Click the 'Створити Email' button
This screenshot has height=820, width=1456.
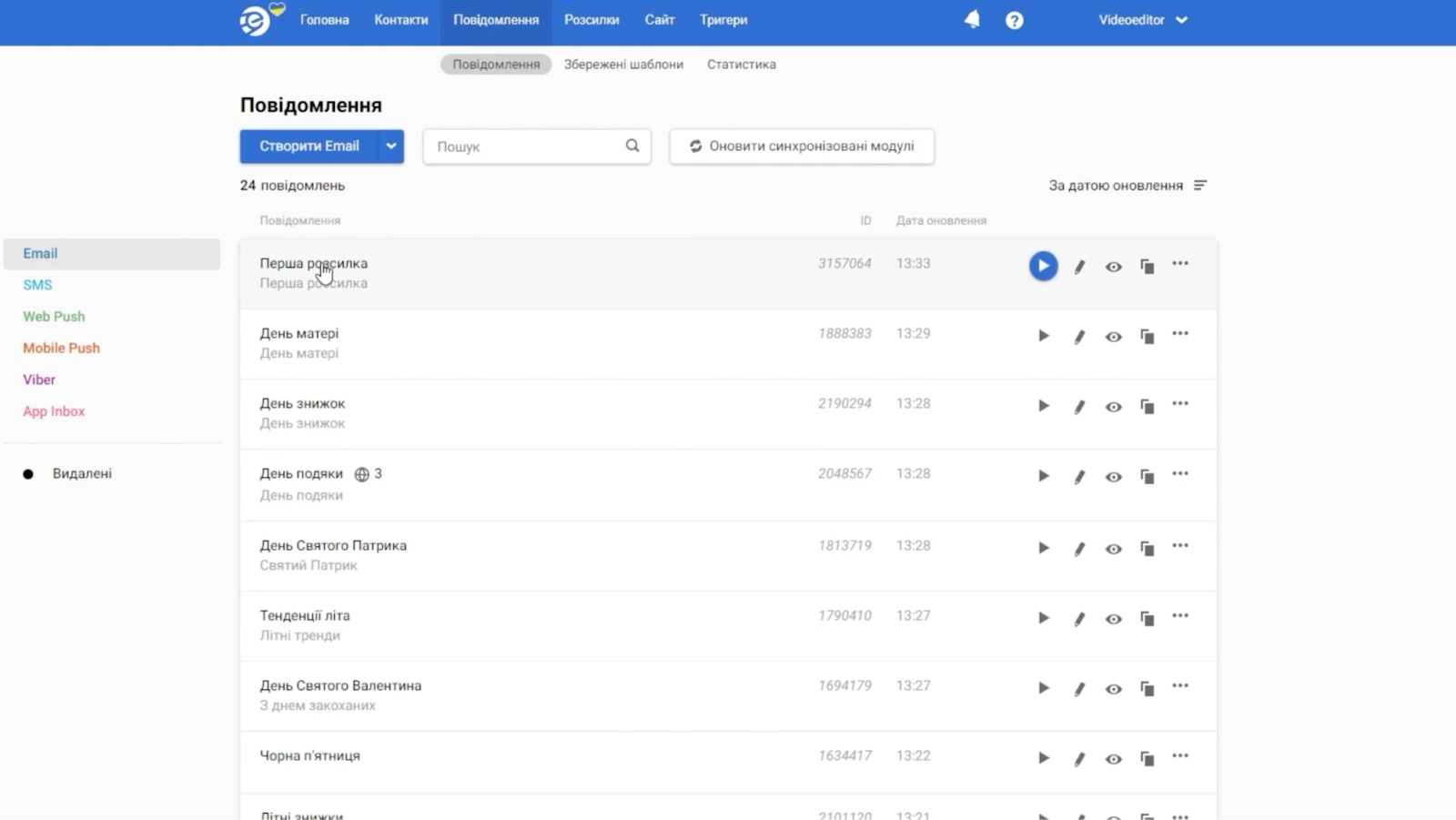click(x=309, y=147)
